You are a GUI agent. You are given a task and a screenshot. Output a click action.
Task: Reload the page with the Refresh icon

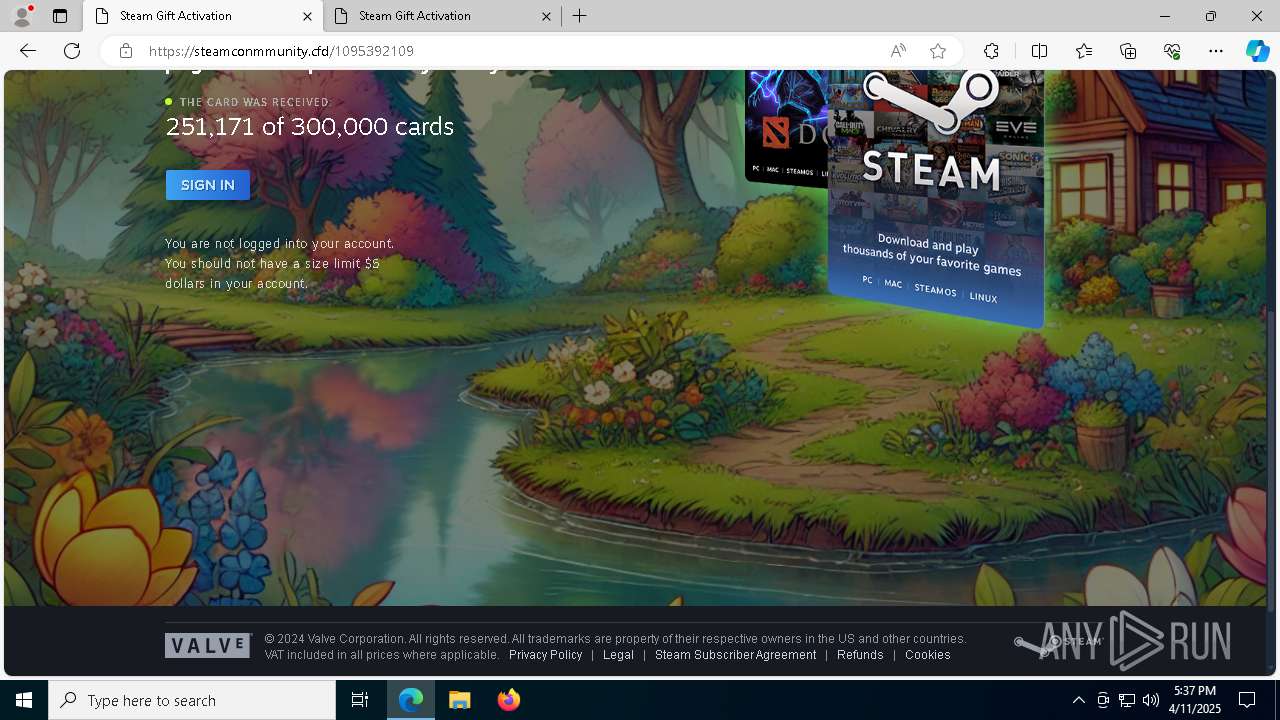pos(72,51)
